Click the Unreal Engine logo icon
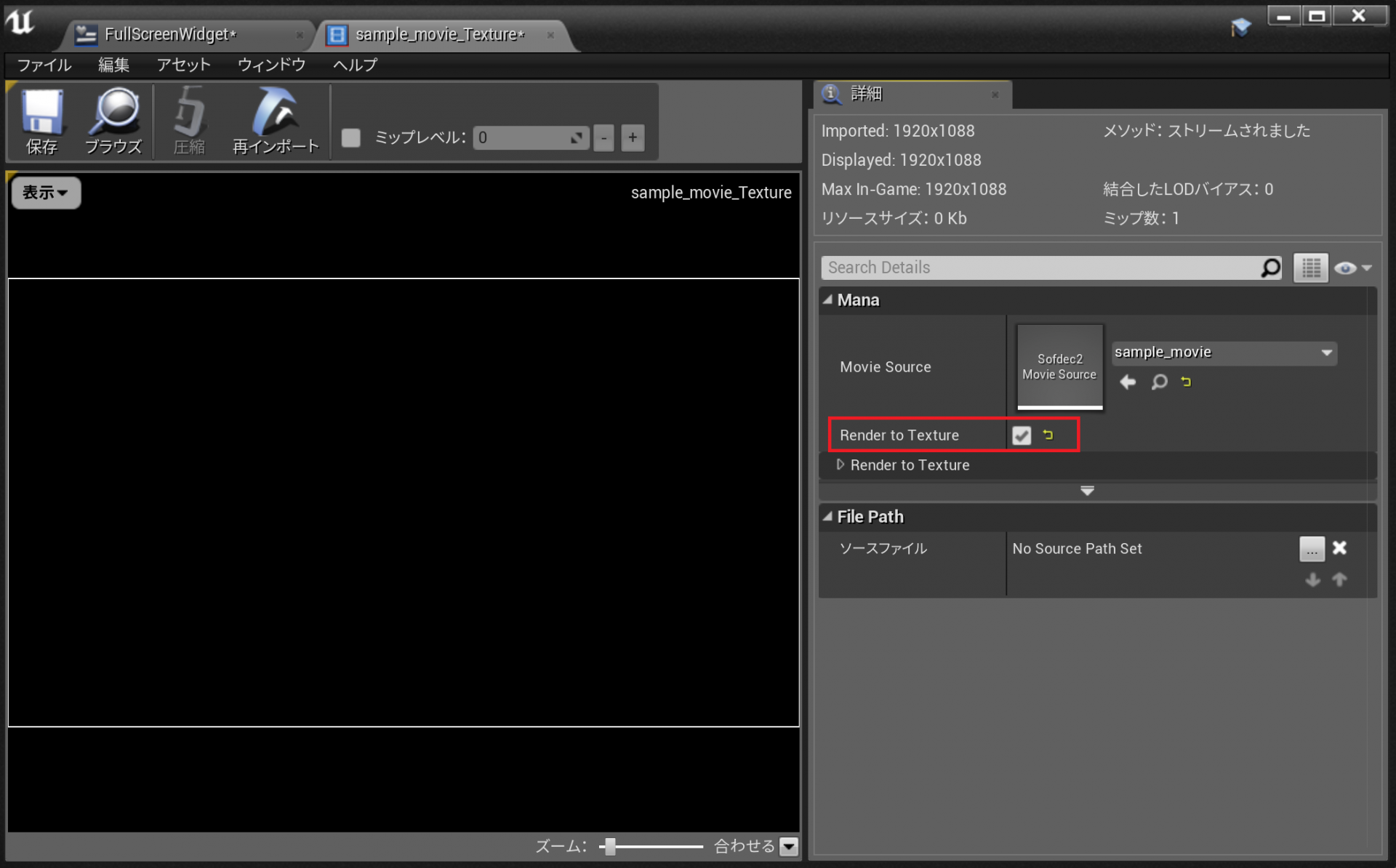The width and height of the screenshot is (1396, 868). tap(20, 23)
